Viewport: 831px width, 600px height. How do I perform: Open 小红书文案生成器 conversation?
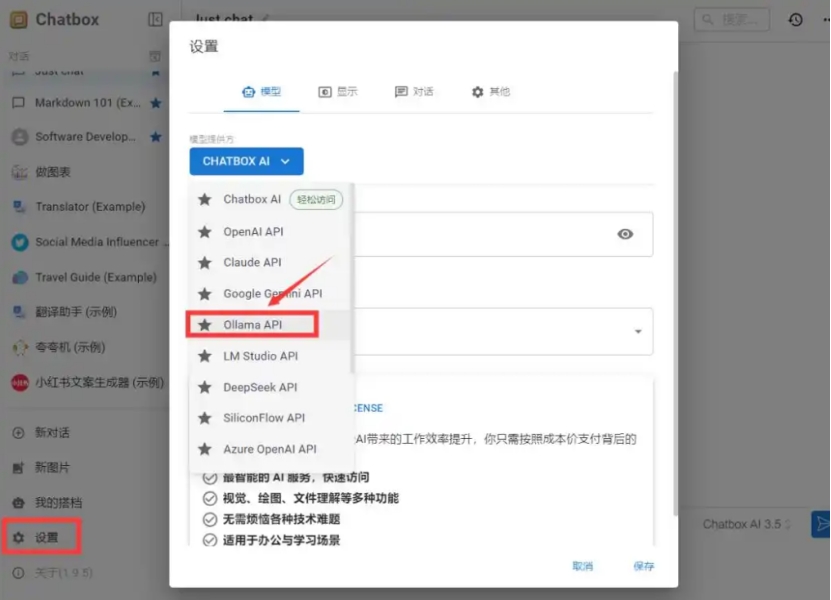tap(87, 383)
